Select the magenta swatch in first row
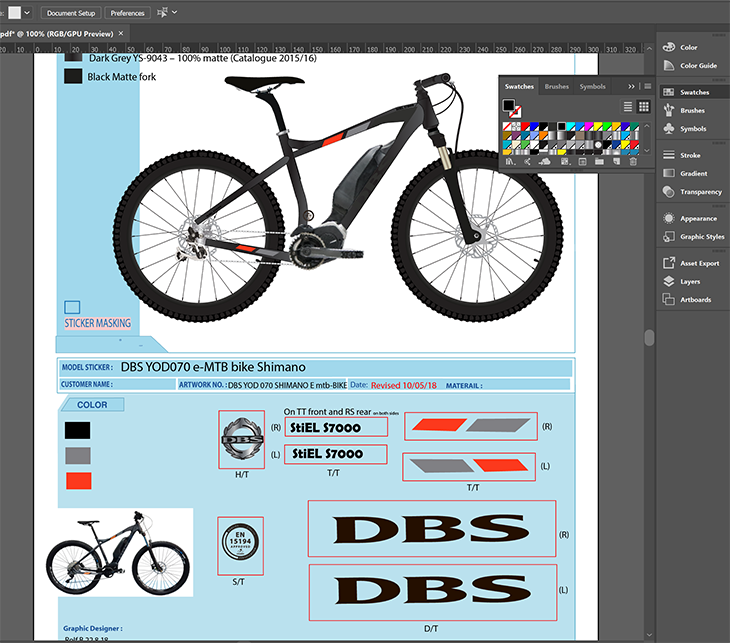This screenshot has height=643, width=730. click(588, 126)
